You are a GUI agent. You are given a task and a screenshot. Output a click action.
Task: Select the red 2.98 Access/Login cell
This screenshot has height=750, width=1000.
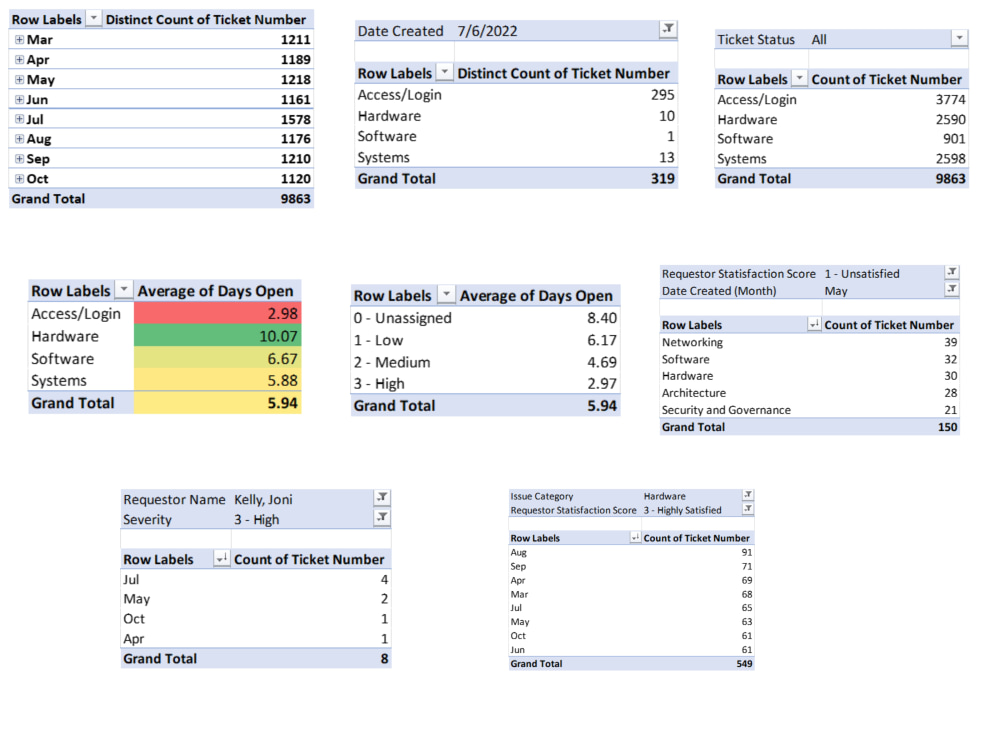pyautogui.click(x=217, y=313)
